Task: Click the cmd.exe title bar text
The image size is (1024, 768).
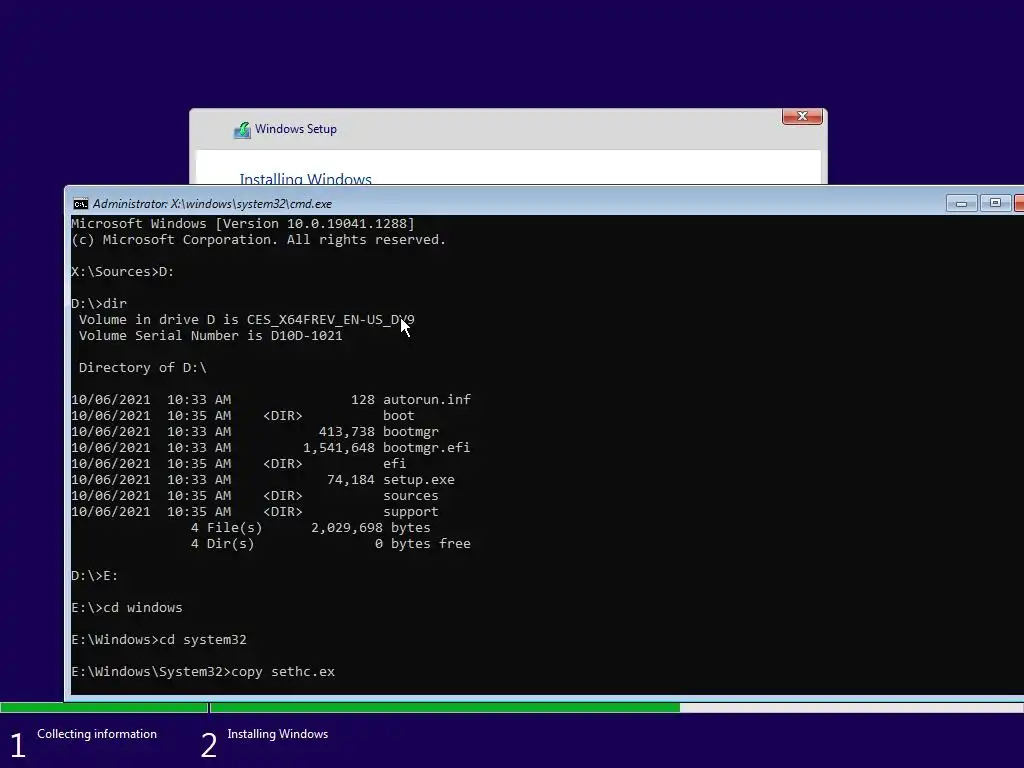Action: coord(212,204)
